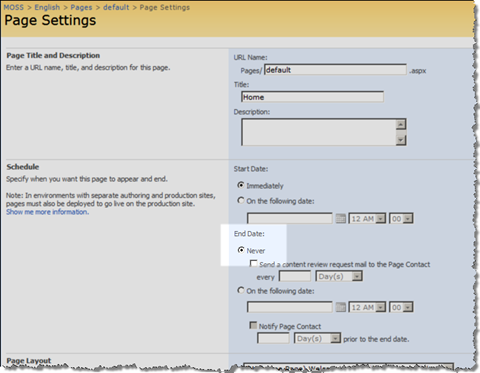Click the Schedule section heading
The height and width of the screenshot is (373, 480).
(23, 167)
